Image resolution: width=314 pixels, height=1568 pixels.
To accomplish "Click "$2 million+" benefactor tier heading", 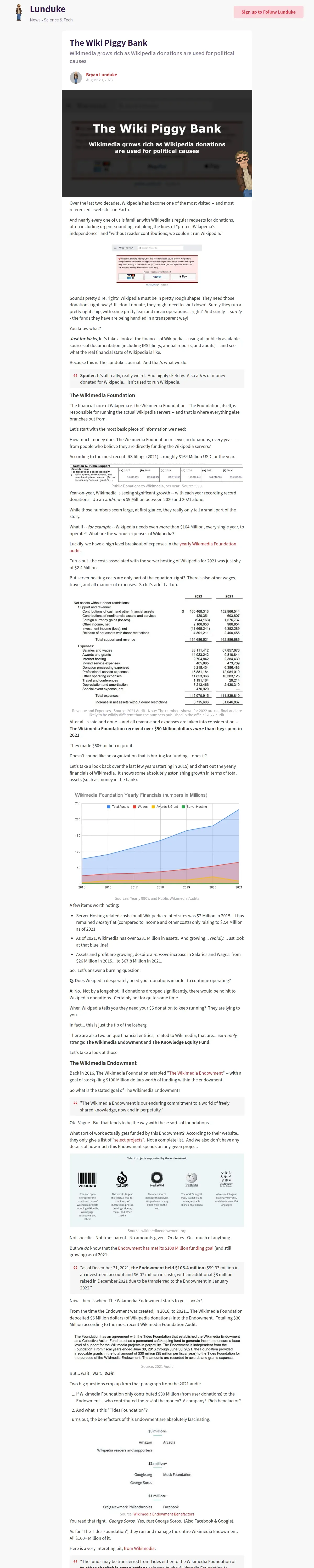I will 157,1463.
